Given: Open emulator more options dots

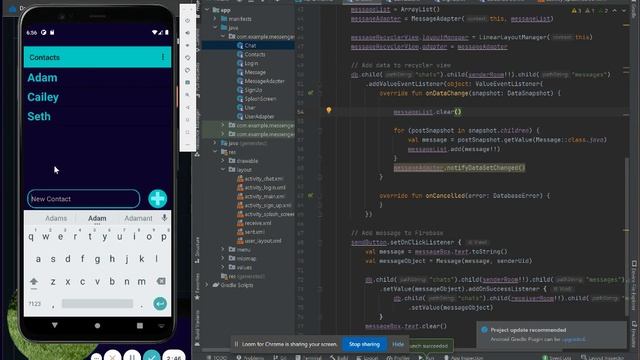Looking at the screenshot, I should [187, 144].
